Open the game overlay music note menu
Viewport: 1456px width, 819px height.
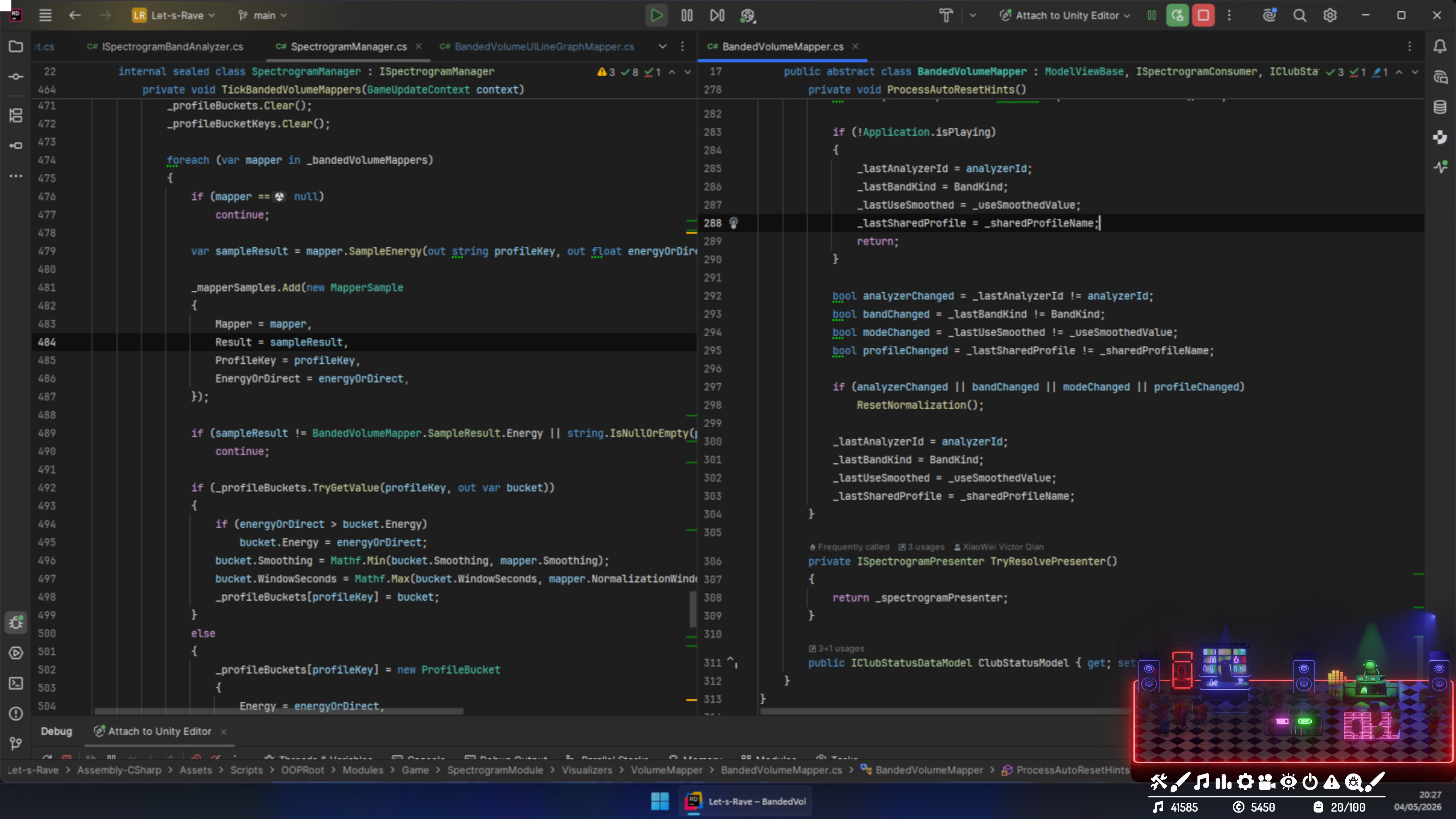pos(1202,782)
